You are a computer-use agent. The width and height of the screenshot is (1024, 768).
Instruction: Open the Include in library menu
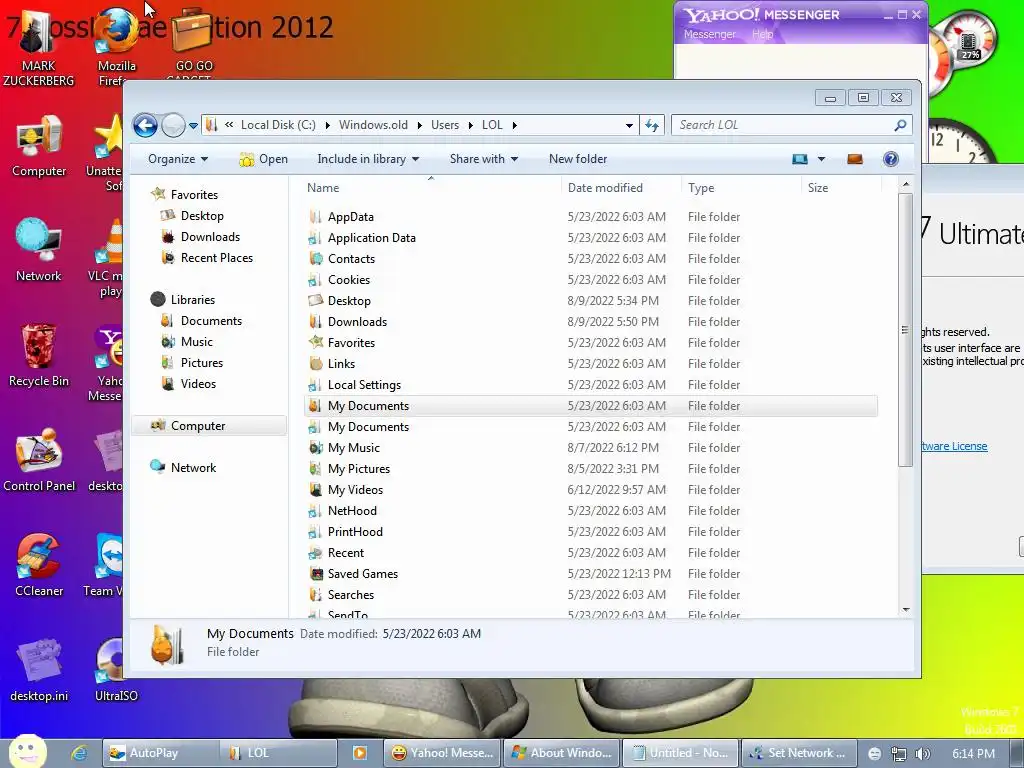coord(368,159)
